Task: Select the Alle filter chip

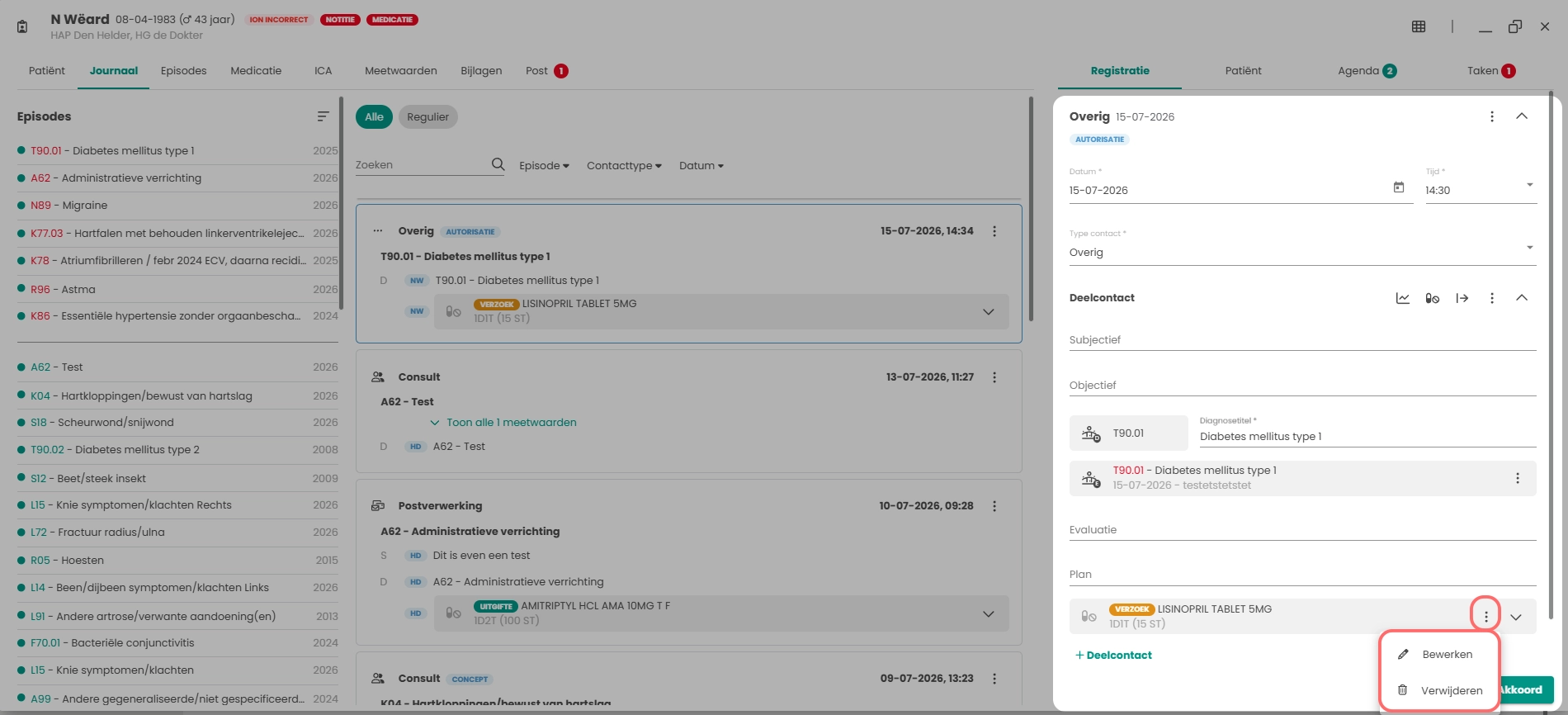Action: [374, 116]
